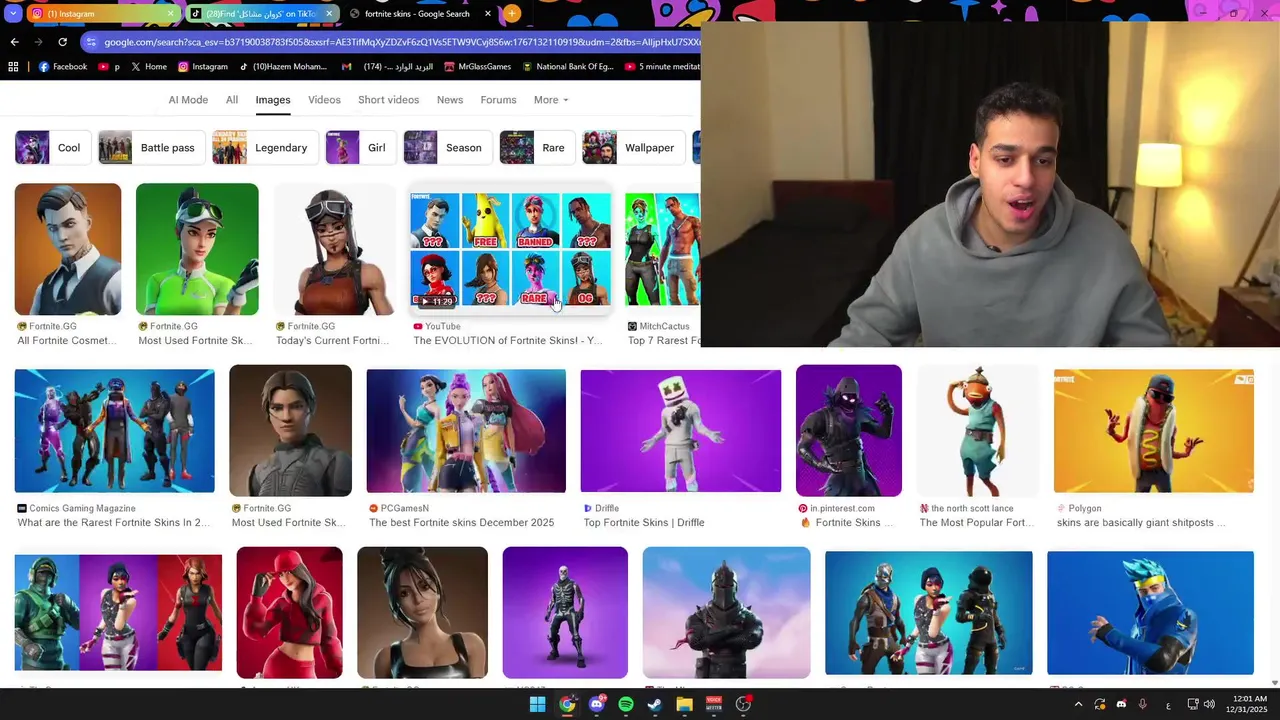Expand the More search options dropdown
Viewport: 1280px width, 720px height.
tap(551, 100)
